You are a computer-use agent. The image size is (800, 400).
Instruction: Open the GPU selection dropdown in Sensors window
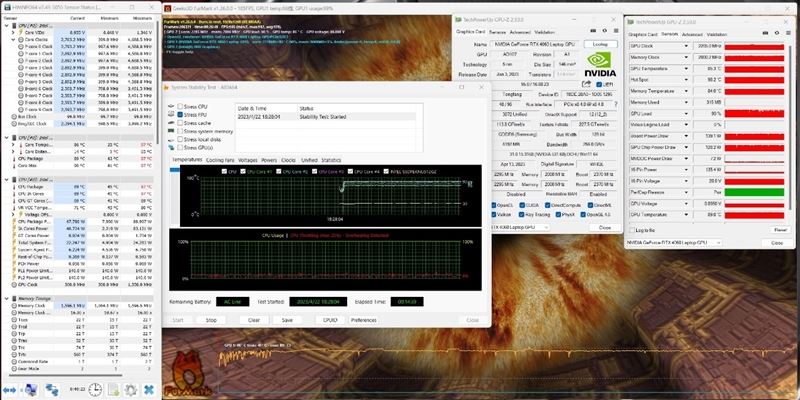tap(673, 242)
